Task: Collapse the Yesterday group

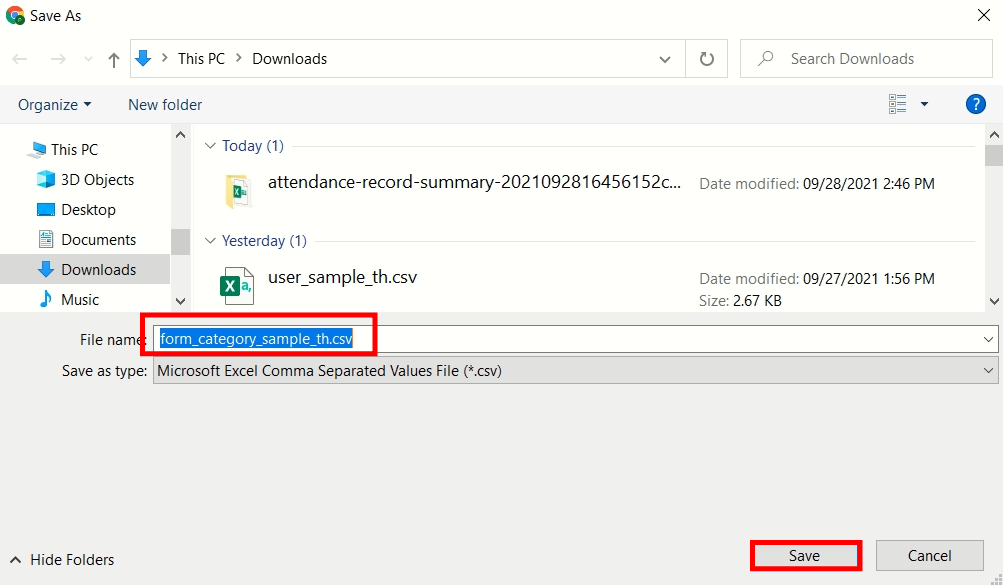Action: click(210, 241)
